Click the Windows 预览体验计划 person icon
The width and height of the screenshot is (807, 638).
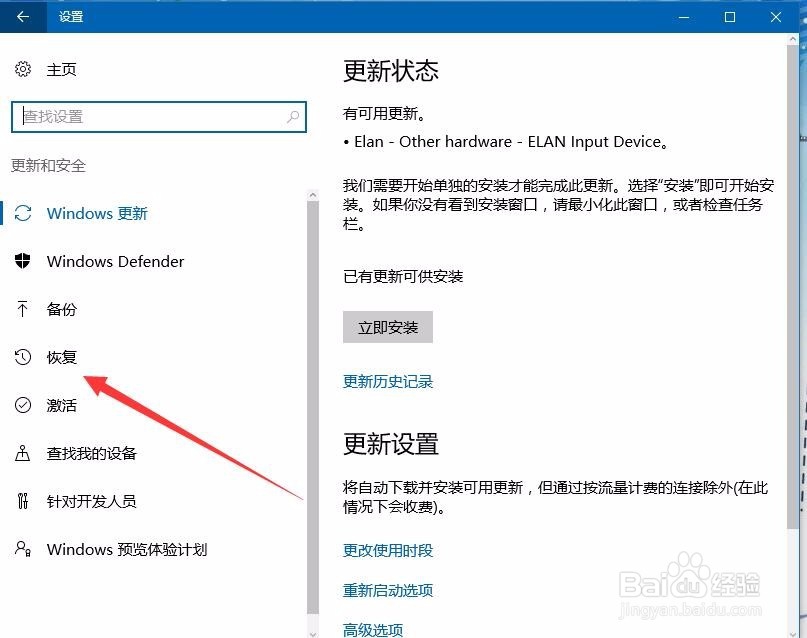click(22, 549)
